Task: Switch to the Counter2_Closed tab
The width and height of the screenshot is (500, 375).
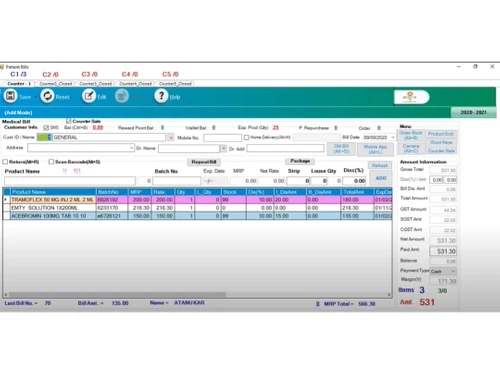Action: pyautogui.click(x=56, y=84)
